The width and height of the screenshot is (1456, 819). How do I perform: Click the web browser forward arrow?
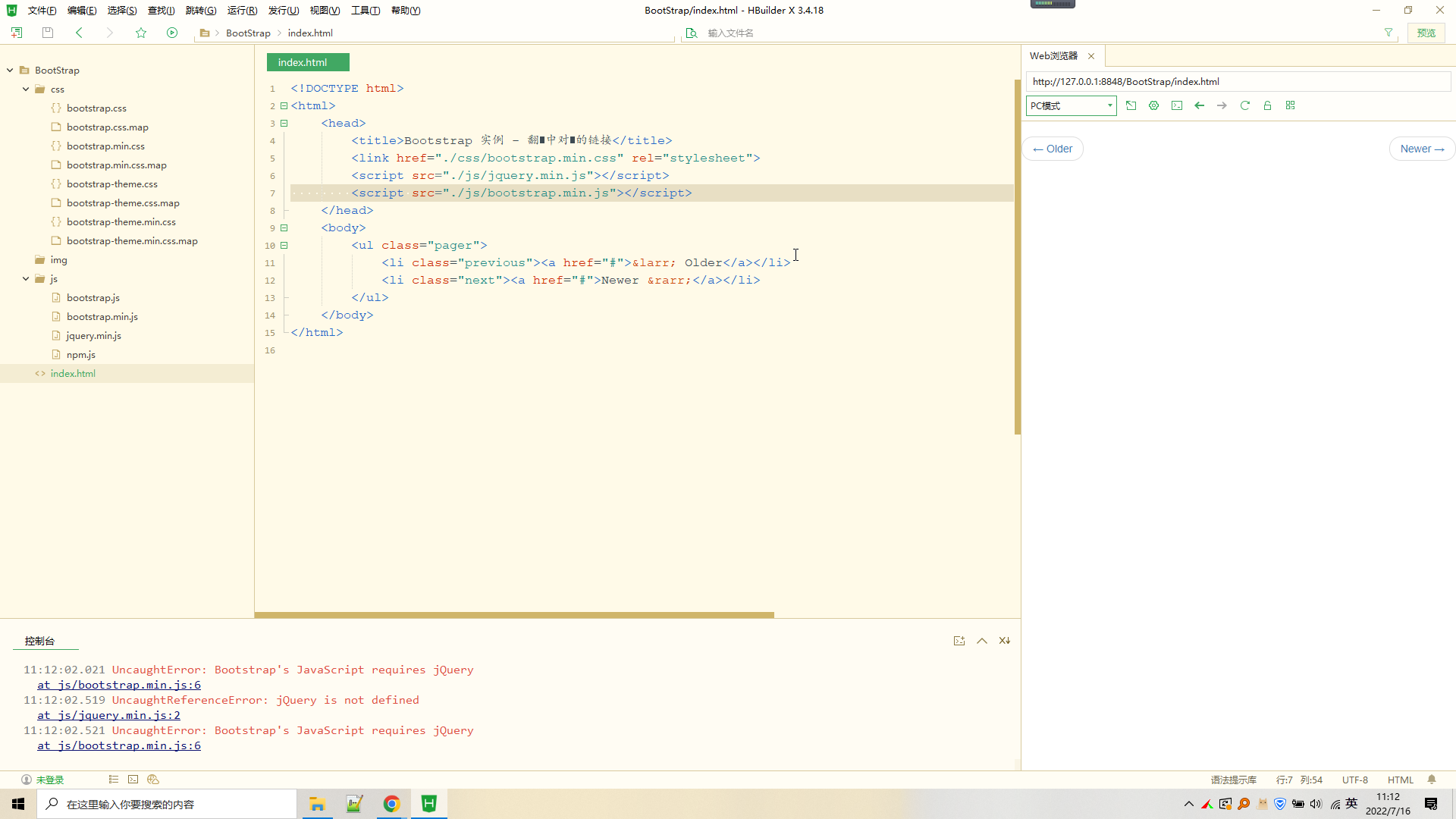pyautogui.click(x=1222, y=105)
